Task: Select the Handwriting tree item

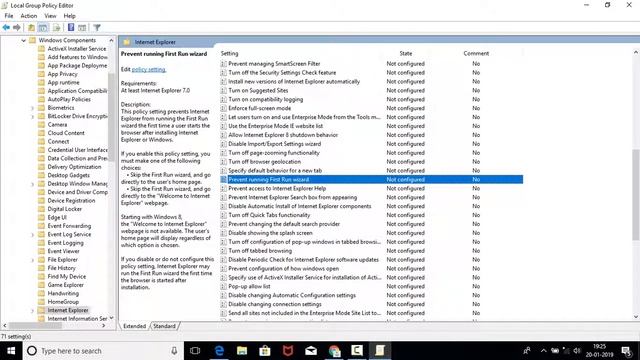Action: [63, 293]
